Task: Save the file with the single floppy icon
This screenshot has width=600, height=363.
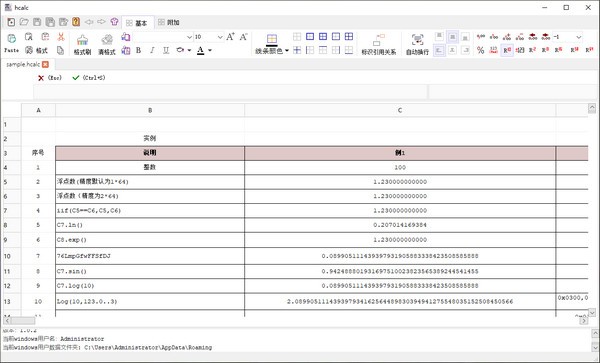Action: click(37, 22)
